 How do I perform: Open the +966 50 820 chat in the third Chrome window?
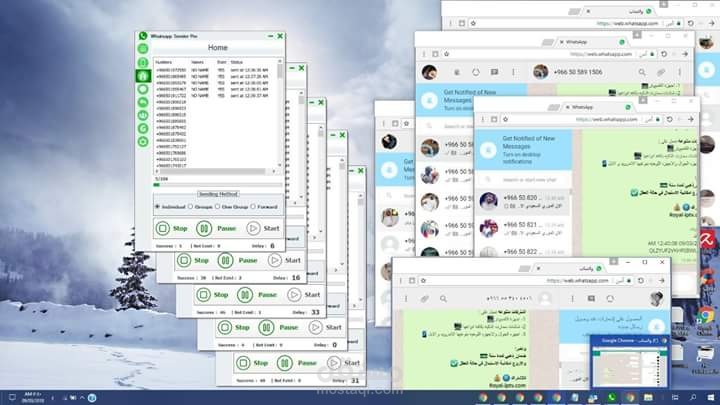[523, 202]
